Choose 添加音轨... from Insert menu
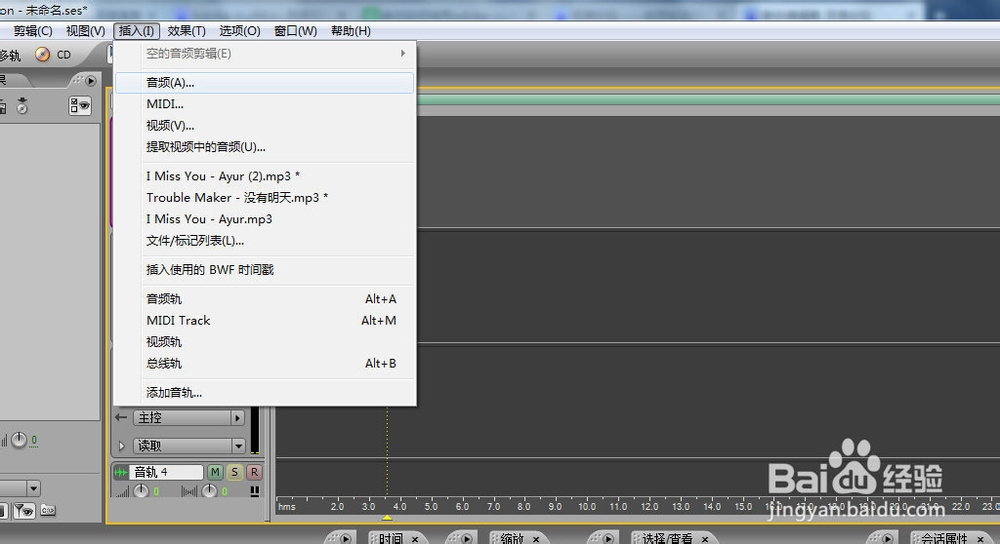The height and width of the screenshot is (544, 1000). click(x=264, y=392)
